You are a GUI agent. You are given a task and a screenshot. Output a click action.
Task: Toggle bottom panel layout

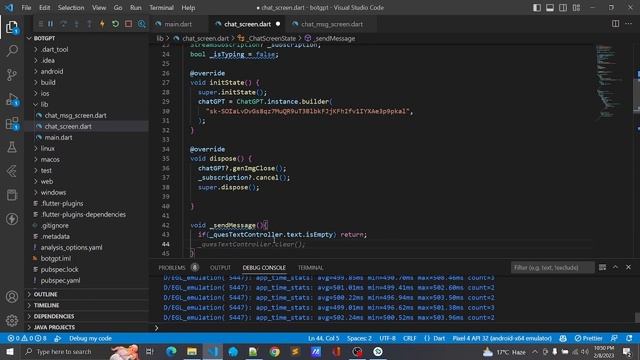(550, 8)
